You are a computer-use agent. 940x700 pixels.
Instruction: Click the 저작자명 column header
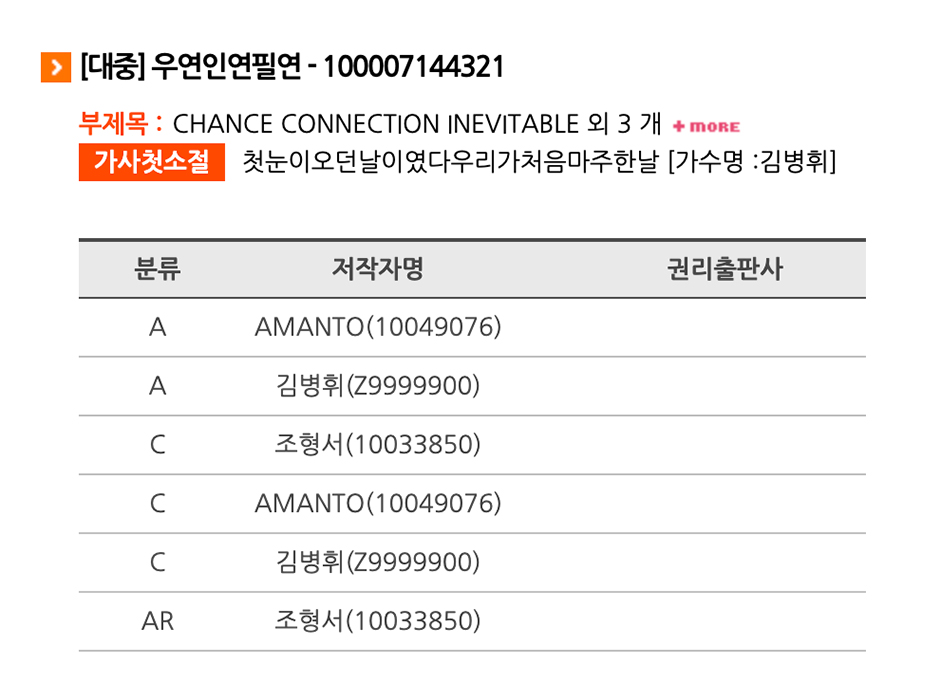click(378, 268)
